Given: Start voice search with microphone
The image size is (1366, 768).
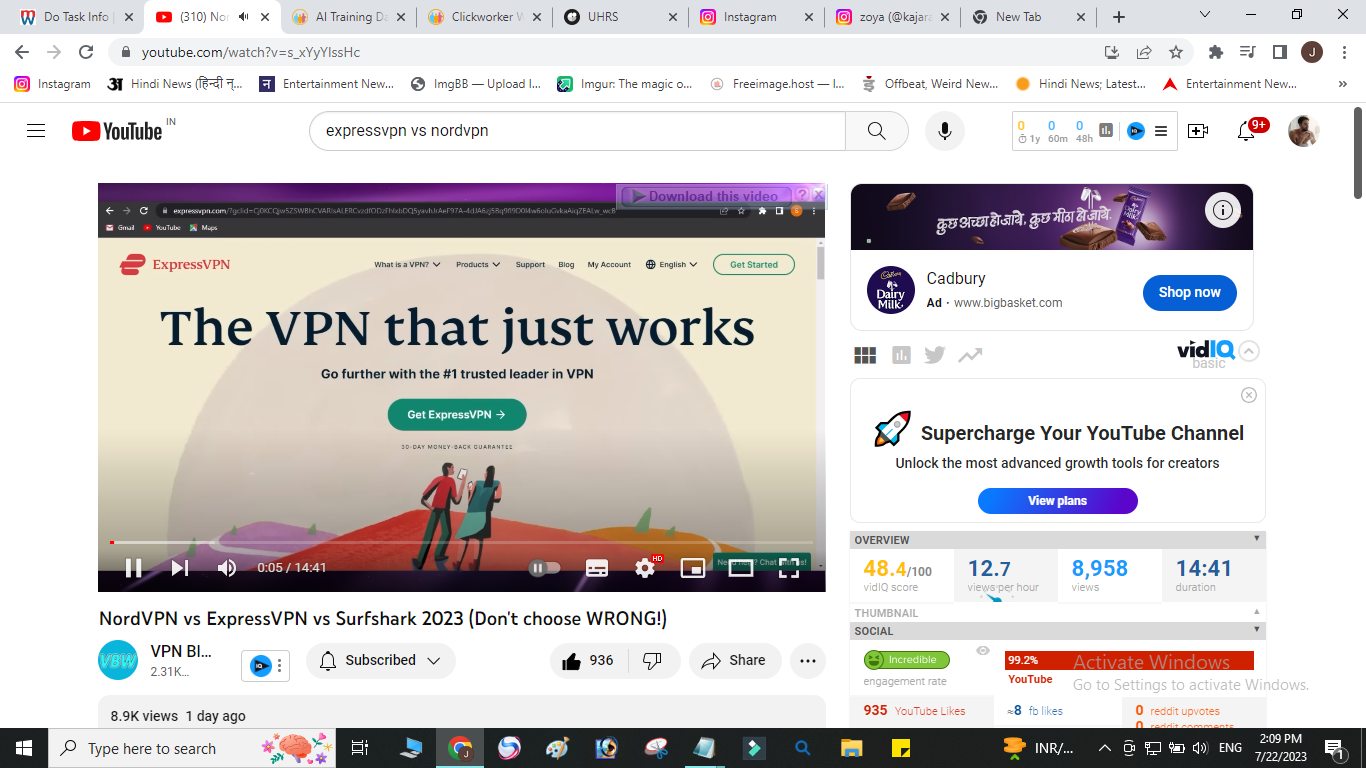Looking at the screenshot, I should coord(945,131).
